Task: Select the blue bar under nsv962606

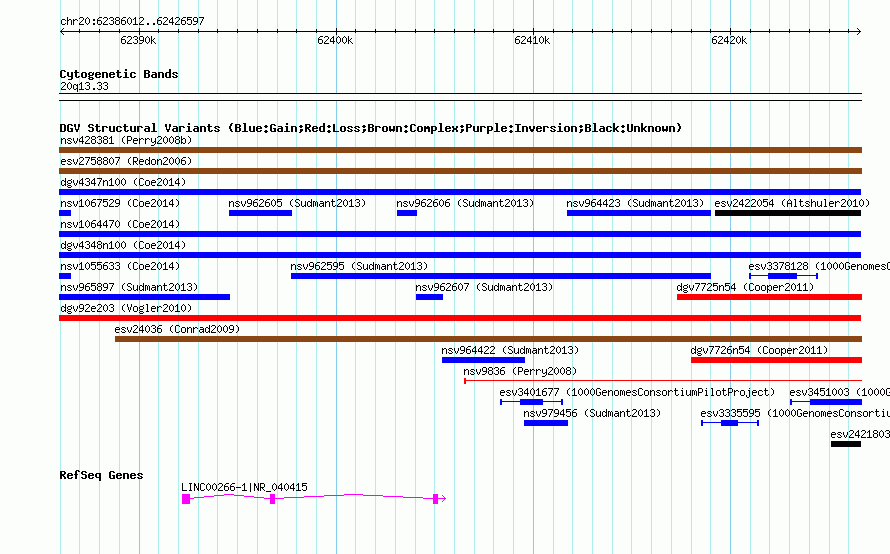Action: (x=407, y=213)
